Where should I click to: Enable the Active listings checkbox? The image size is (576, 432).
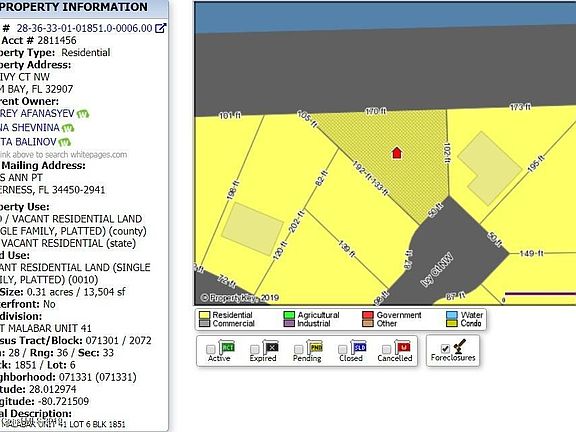[210, 349]
